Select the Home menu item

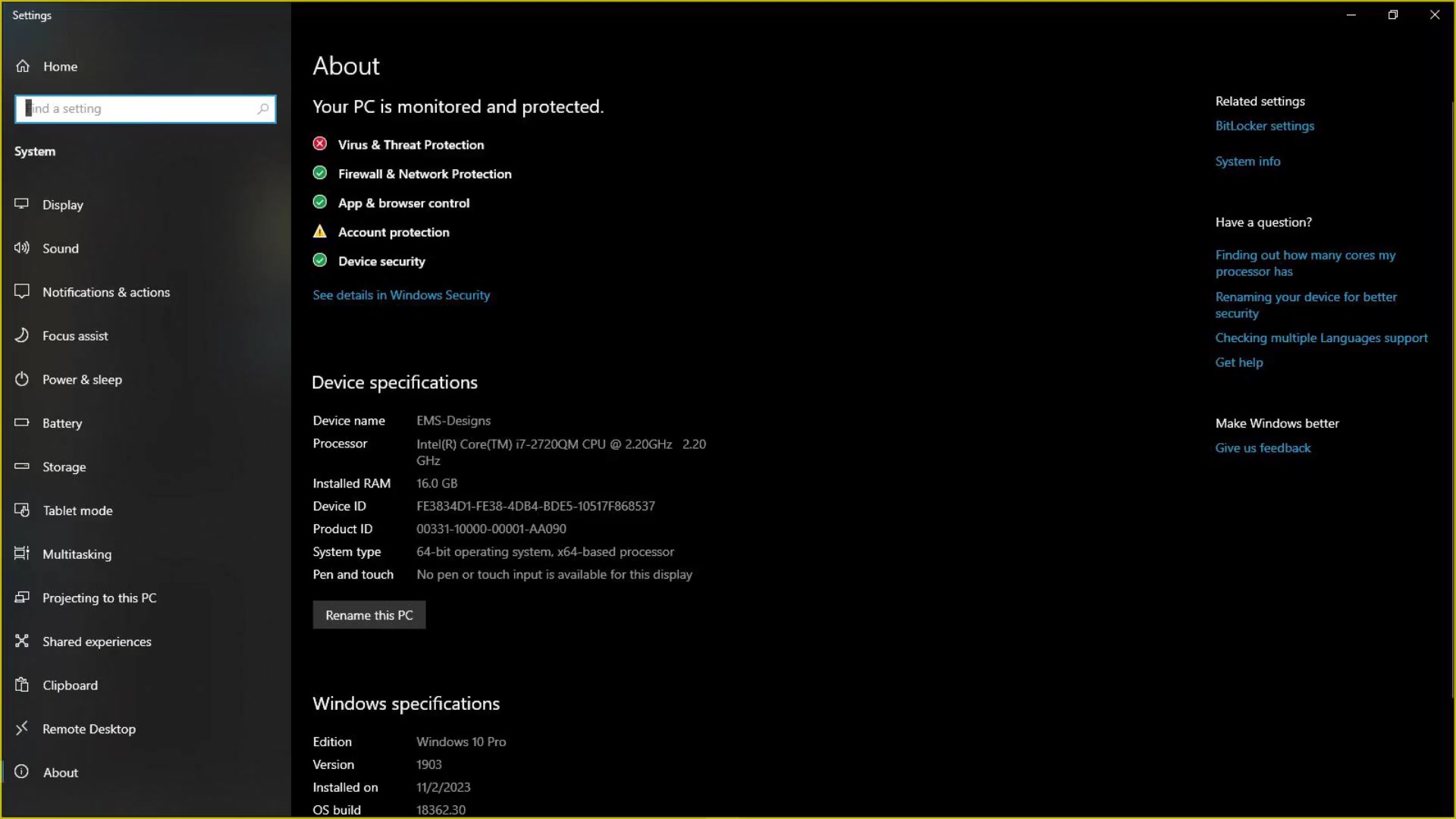coord(60,66)
